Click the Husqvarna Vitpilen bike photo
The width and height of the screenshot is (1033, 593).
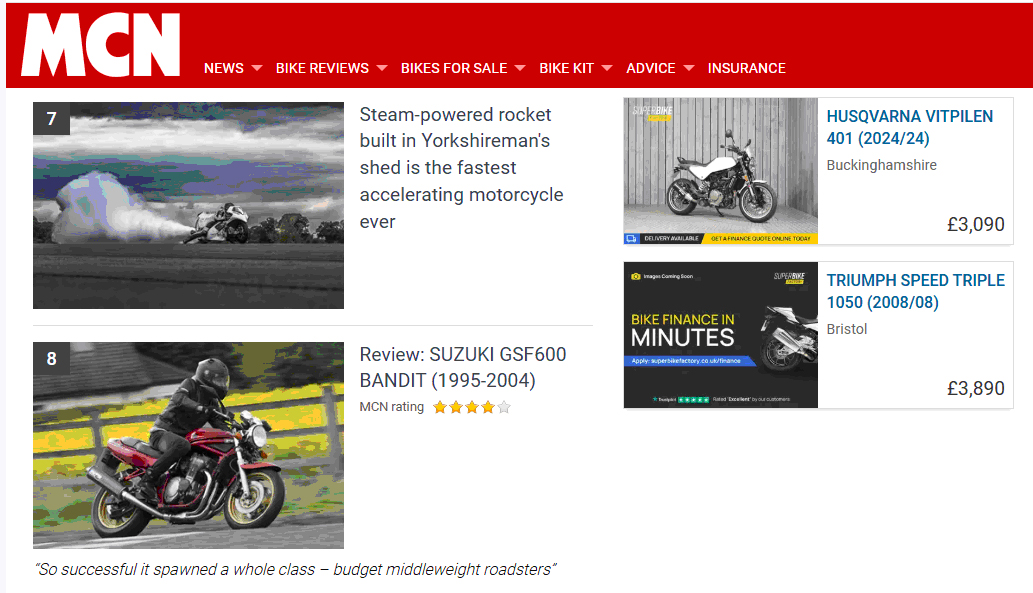(721, 171)
